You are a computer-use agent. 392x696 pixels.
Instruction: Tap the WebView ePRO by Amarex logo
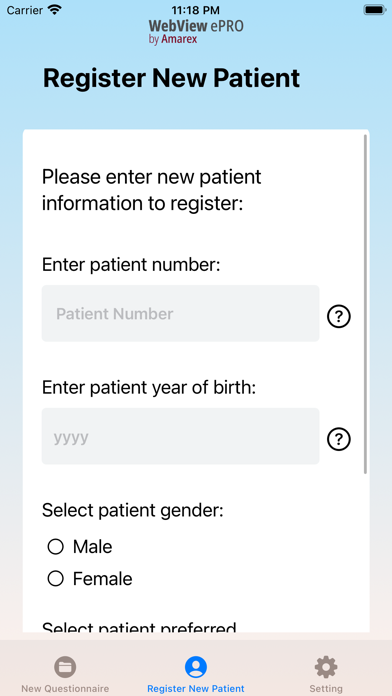coord(196,31)
